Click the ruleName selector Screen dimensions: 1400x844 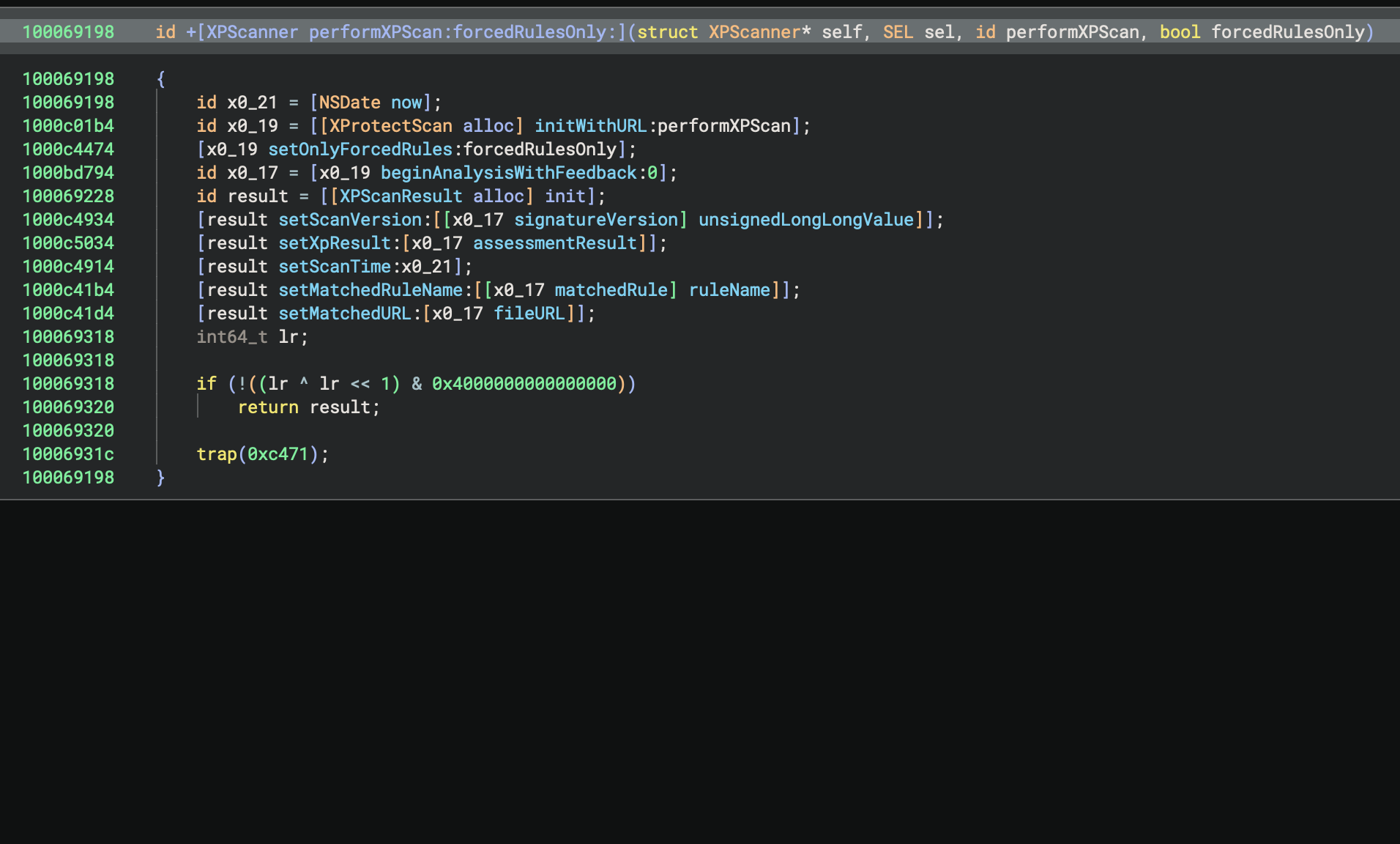[x=729, y=290]
